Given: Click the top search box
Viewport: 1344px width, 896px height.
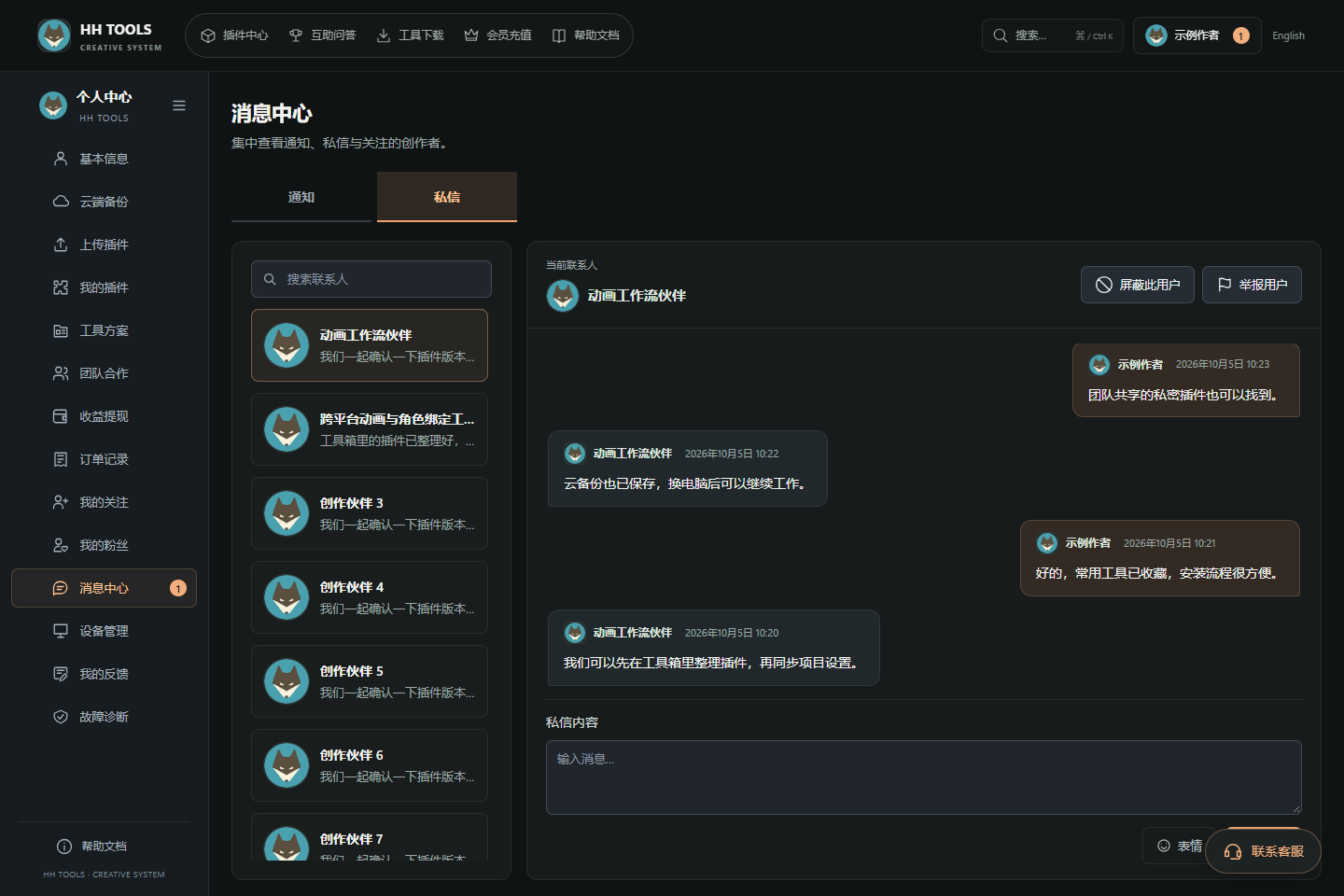Looking at the screenshot, I should point(1052,35).
